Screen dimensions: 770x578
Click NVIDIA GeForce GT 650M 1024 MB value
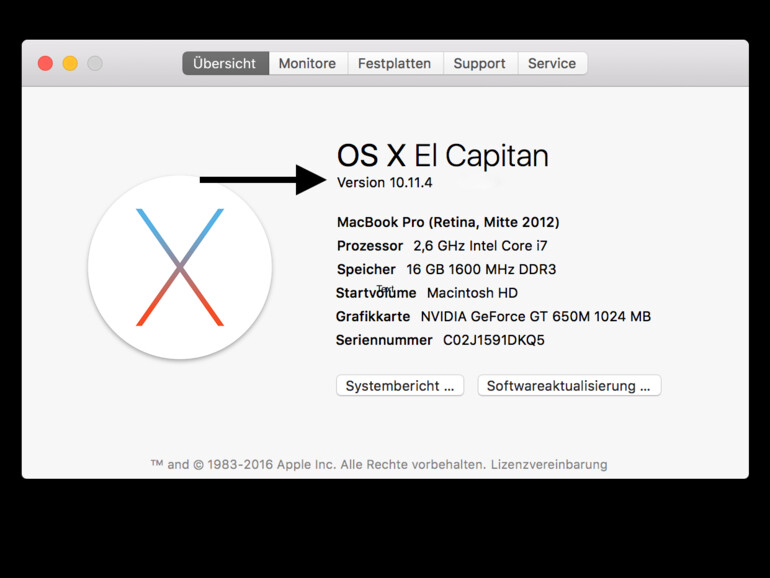click(536, 316)
